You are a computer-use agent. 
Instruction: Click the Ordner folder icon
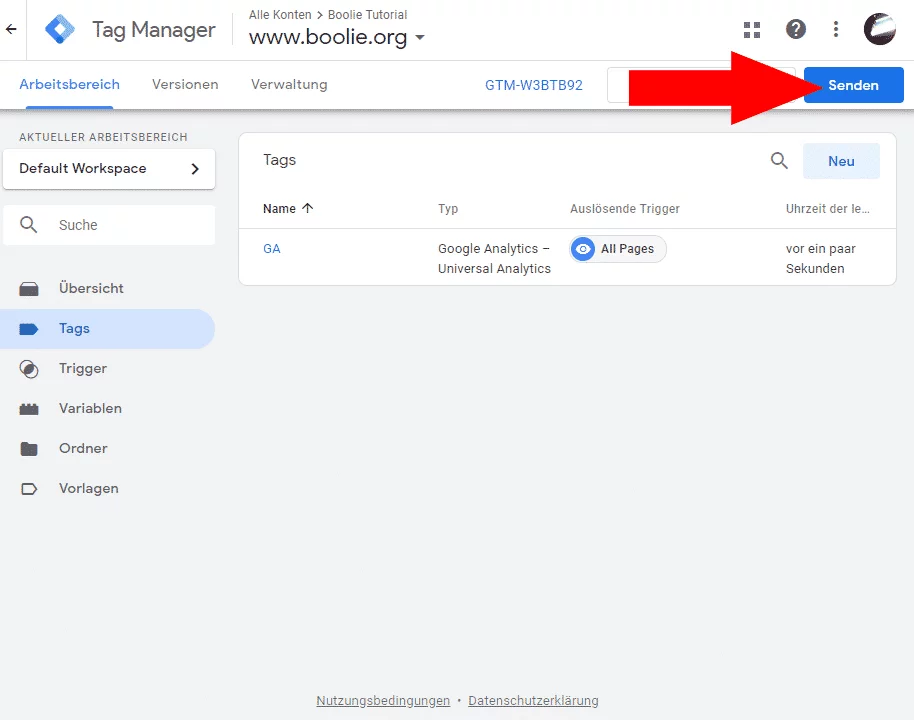[x=29, y=448]
